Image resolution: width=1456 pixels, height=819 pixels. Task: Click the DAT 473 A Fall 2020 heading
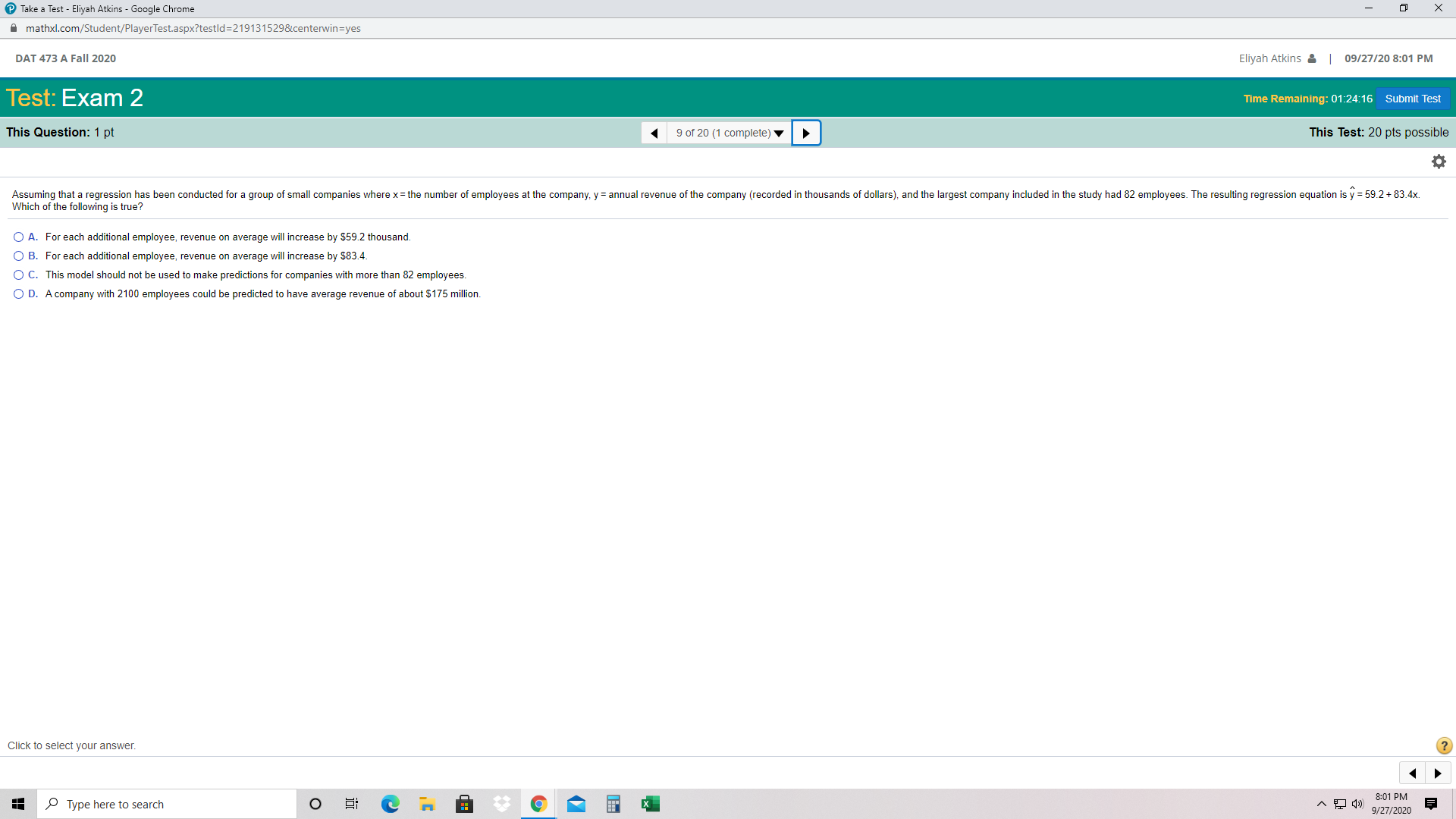(x=65, y=58)
